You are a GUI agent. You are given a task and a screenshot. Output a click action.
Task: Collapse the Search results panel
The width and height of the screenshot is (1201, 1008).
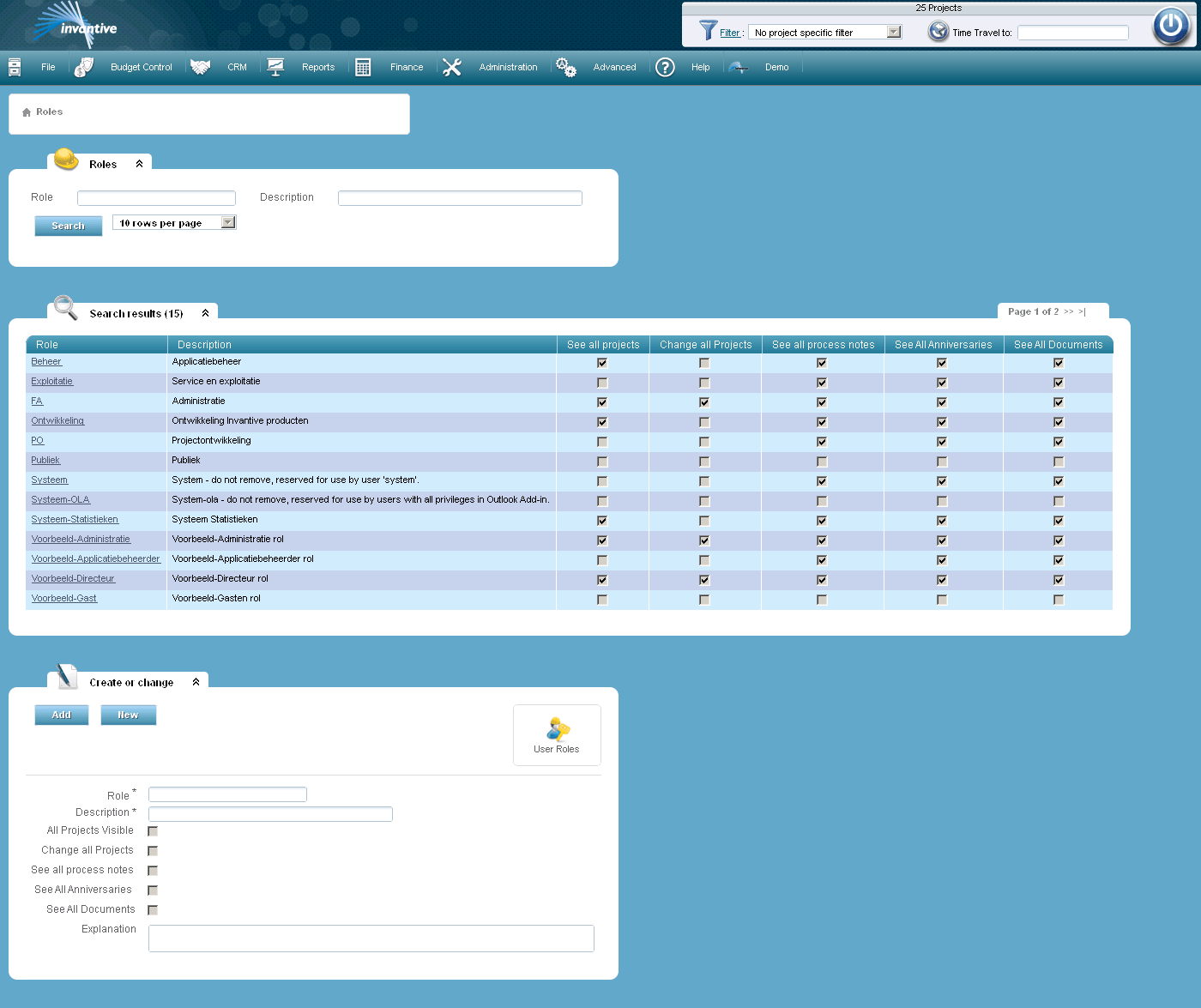point(205,313)
